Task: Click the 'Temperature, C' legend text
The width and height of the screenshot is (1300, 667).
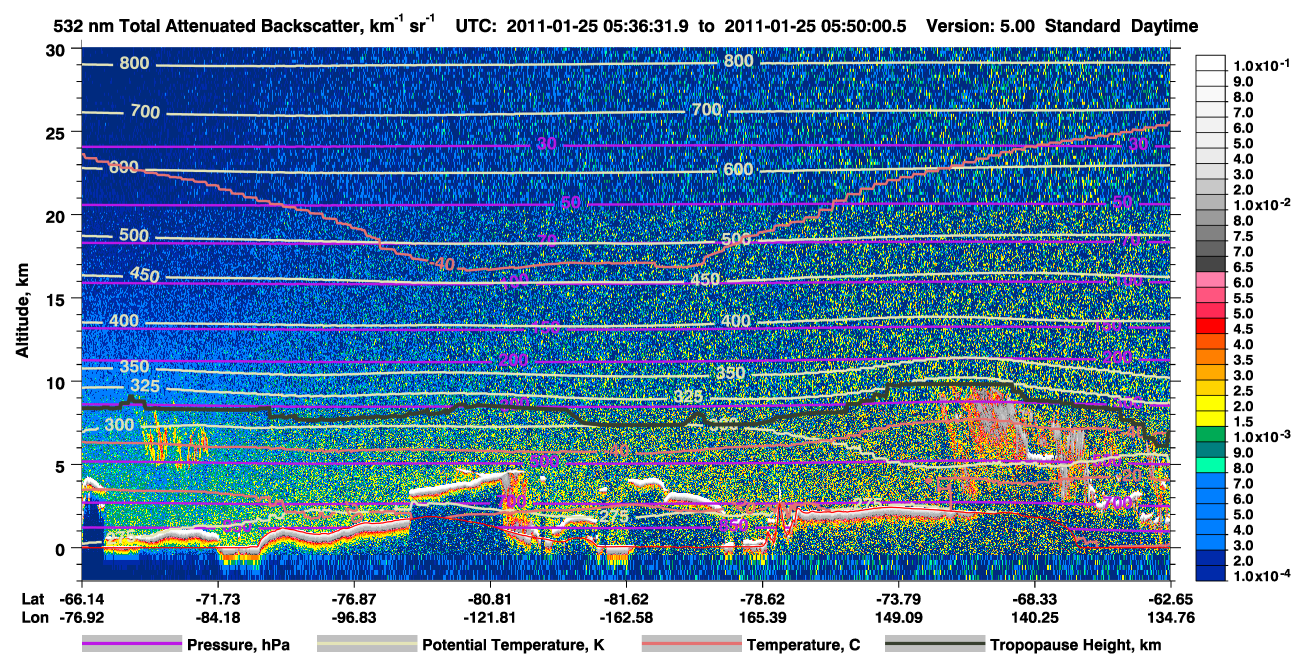Action: tap(803, 646)
